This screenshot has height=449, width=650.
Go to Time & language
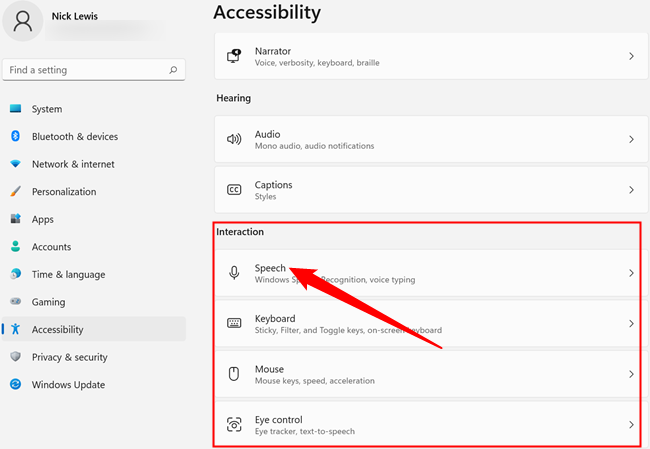[x=94, y=274]
